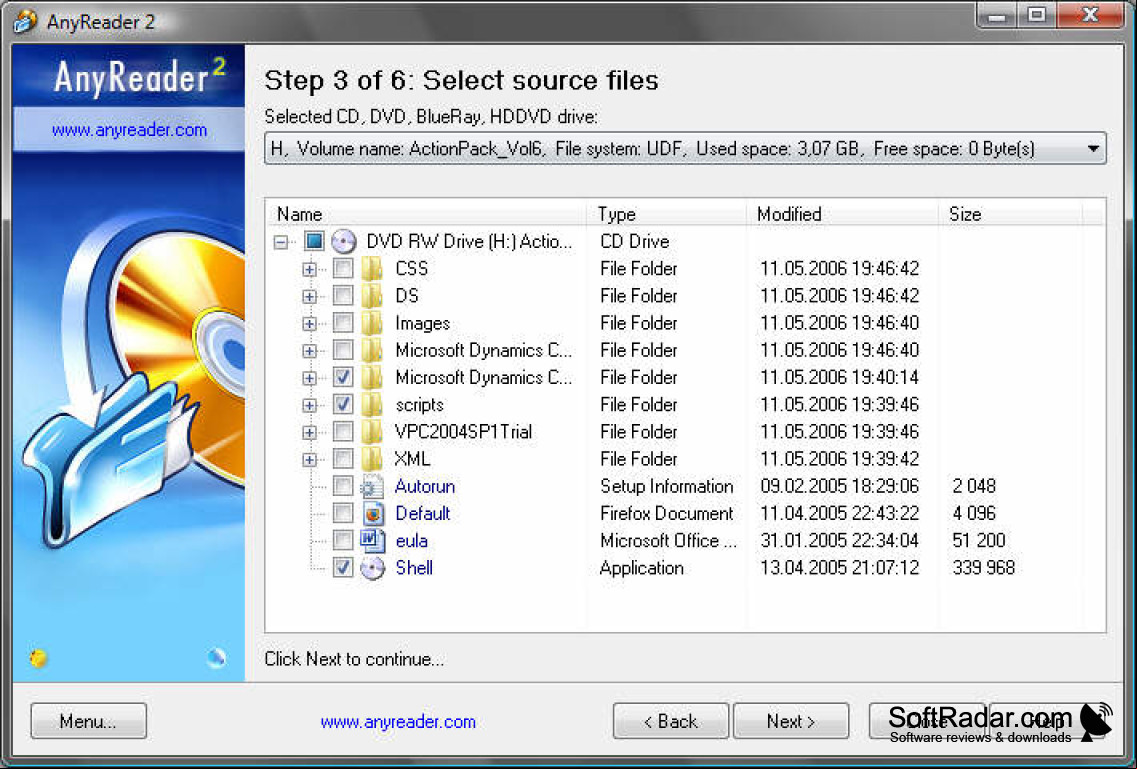1137x769 pixels.
Task: Expand the CSS folder
Action: 310,270
